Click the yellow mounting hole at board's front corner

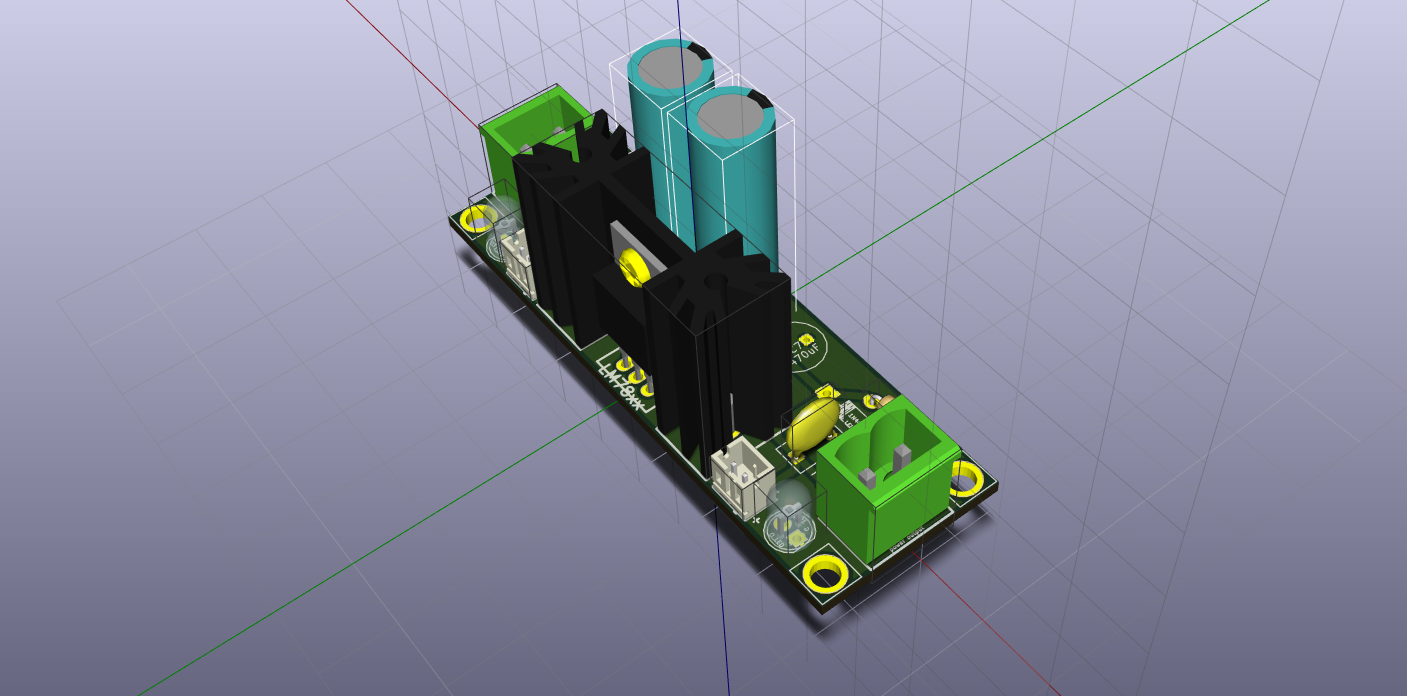826,575
